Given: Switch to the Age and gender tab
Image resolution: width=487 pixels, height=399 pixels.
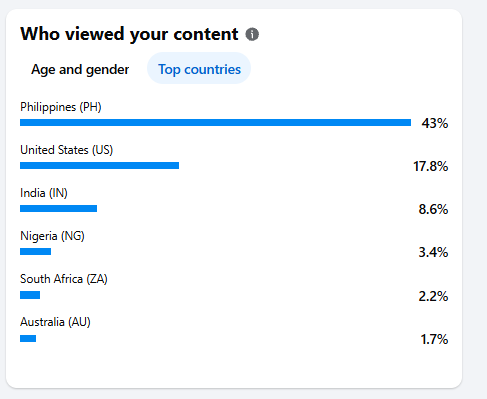Looking at the screenshot, I should pos(80,69).
